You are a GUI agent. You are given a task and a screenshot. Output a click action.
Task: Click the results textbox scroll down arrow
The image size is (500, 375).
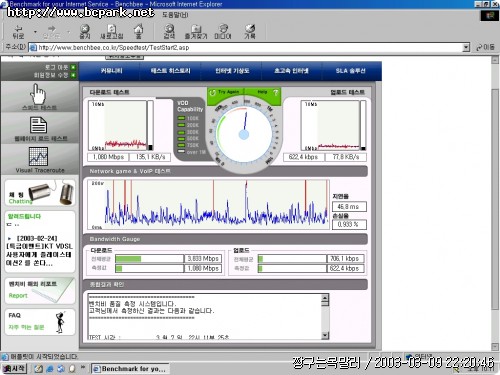(325, 335)
